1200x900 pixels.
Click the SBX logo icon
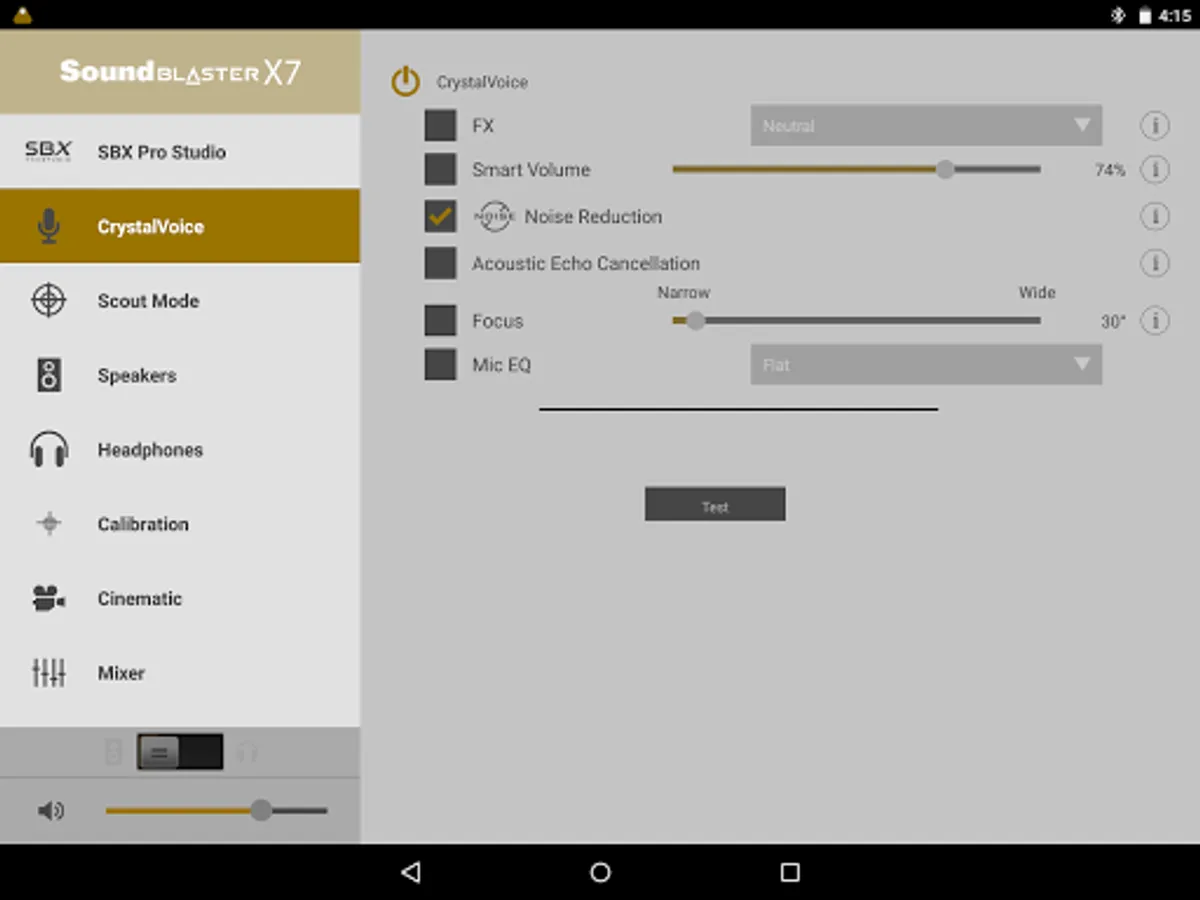coord(48,152)
